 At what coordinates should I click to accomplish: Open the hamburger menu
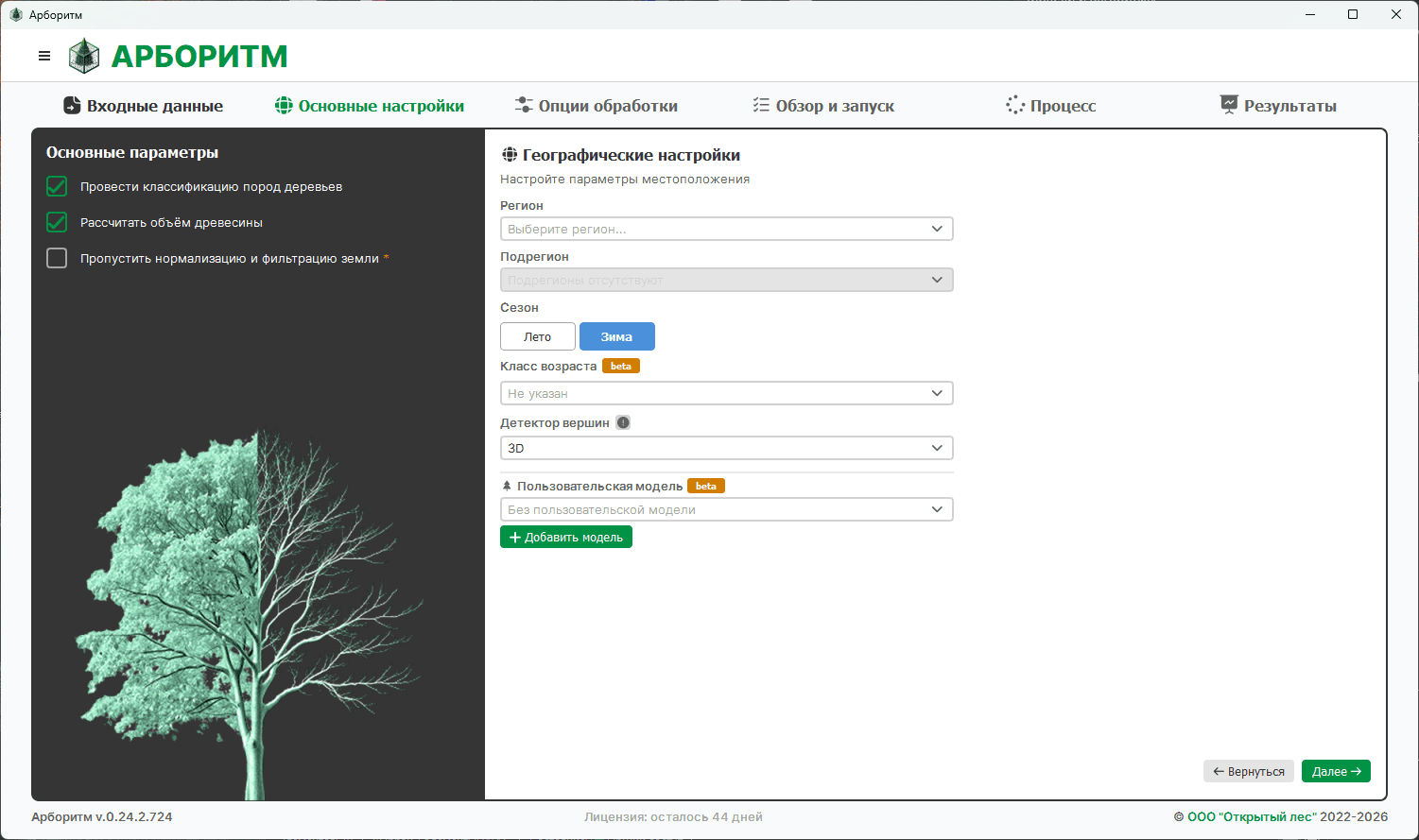tap(44, 56)
